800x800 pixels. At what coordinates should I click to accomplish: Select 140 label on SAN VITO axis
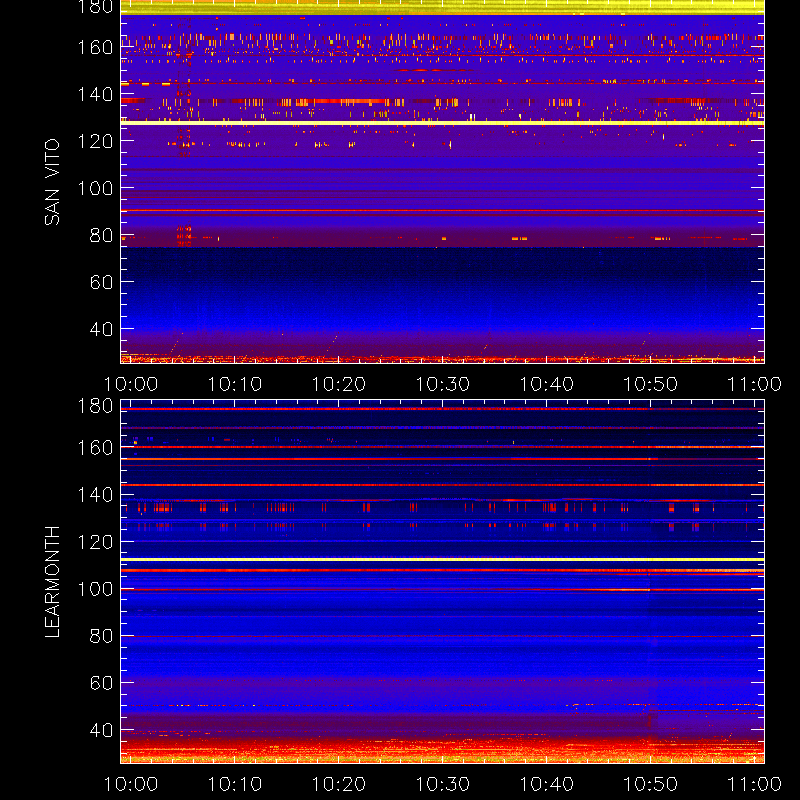coord(95,94)
